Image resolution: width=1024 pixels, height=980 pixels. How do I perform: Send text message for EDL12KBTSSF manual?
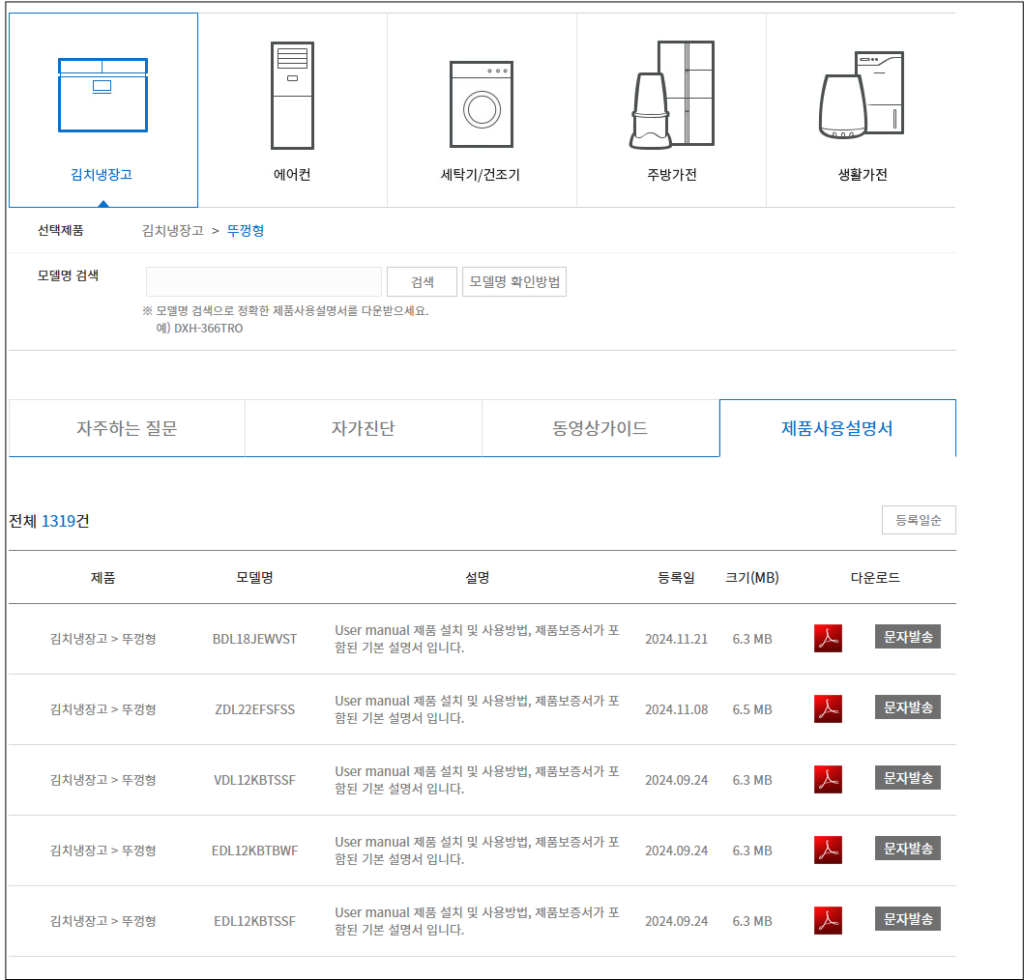(x=908, y=919)
